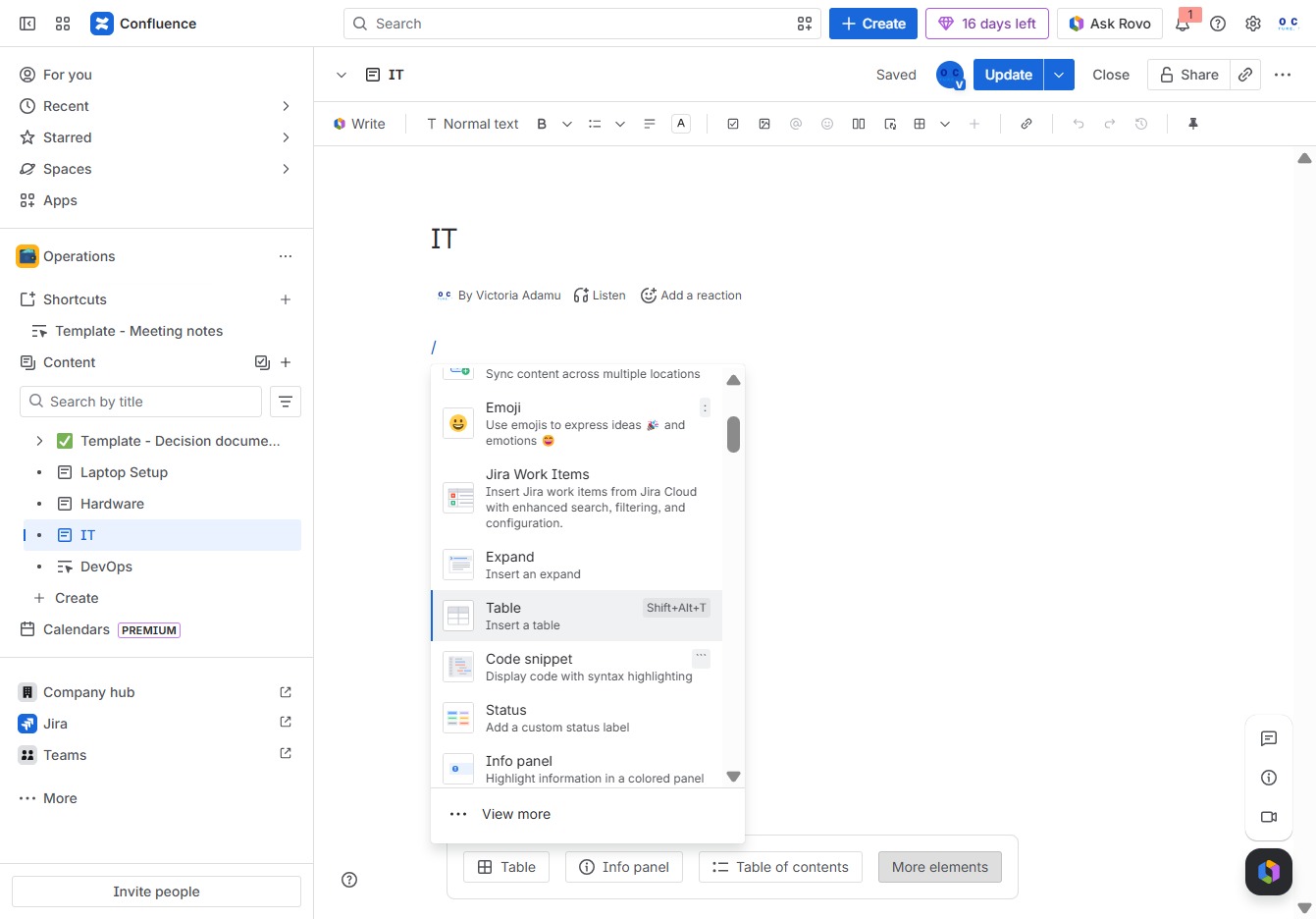Click the More elements button

pos(940,867)
